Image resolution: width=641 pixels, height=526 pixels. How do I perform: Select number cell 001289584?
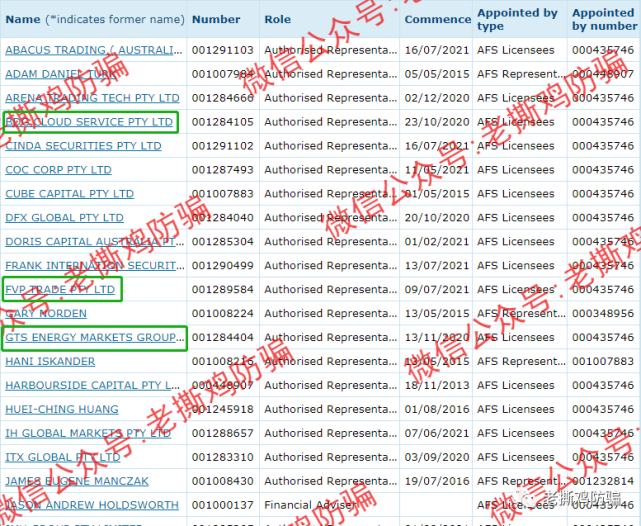tap(223, 289)
